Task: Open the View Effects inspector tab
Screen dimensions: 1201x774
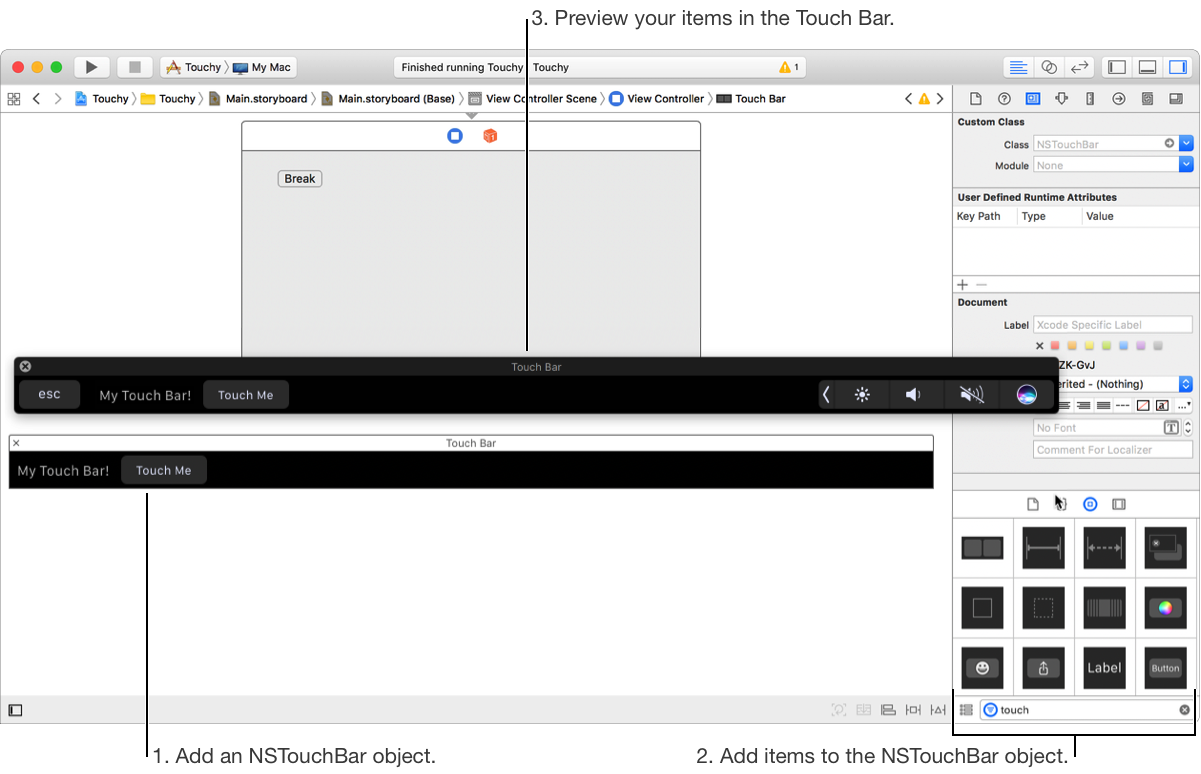Action: coord(1176,99)
